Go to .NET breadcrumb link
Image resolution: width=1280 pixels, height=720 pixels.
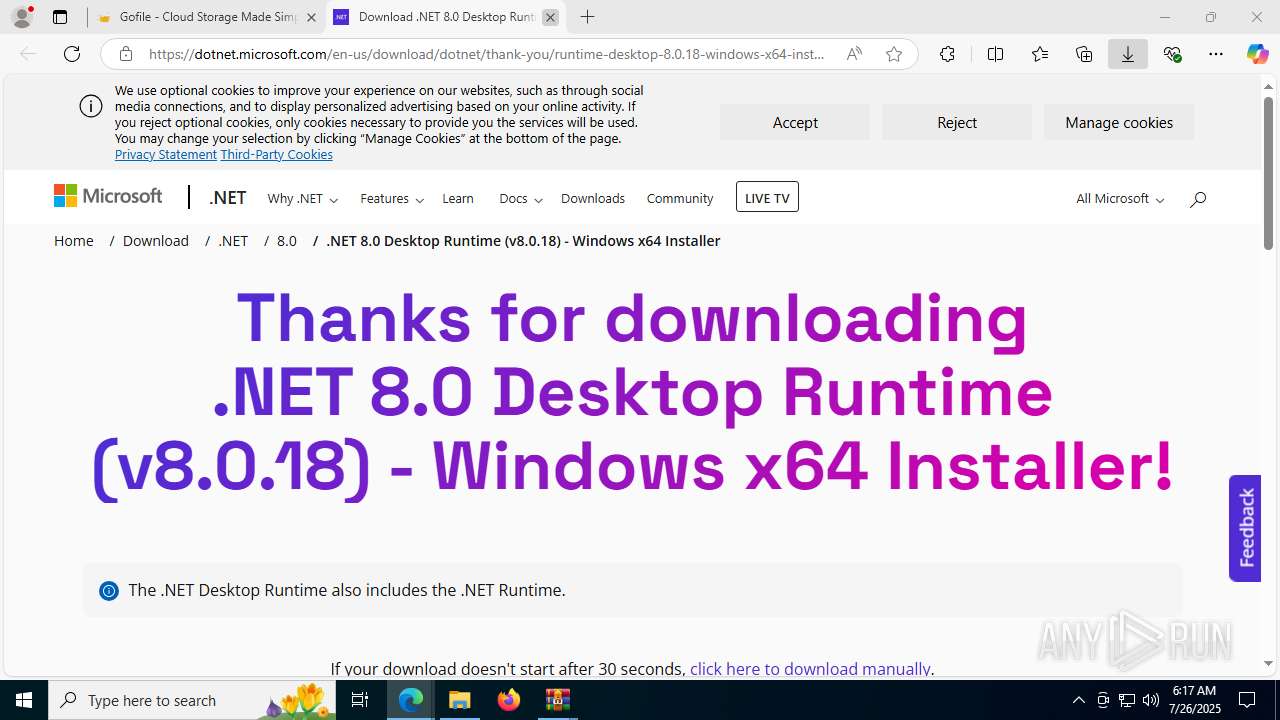[x=233, y=241]
